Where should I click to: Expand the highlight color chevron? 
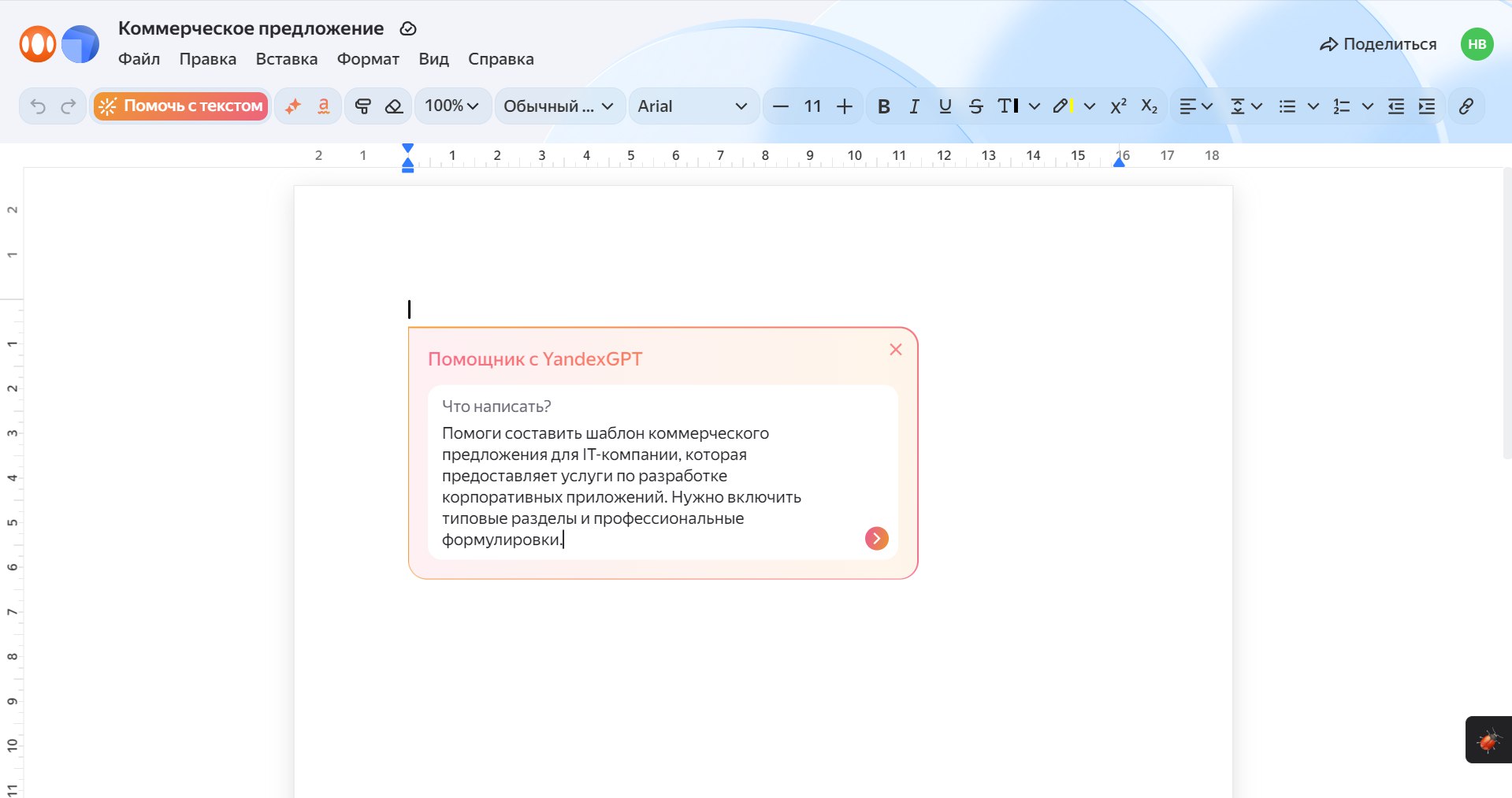(x=1090, y=106)
